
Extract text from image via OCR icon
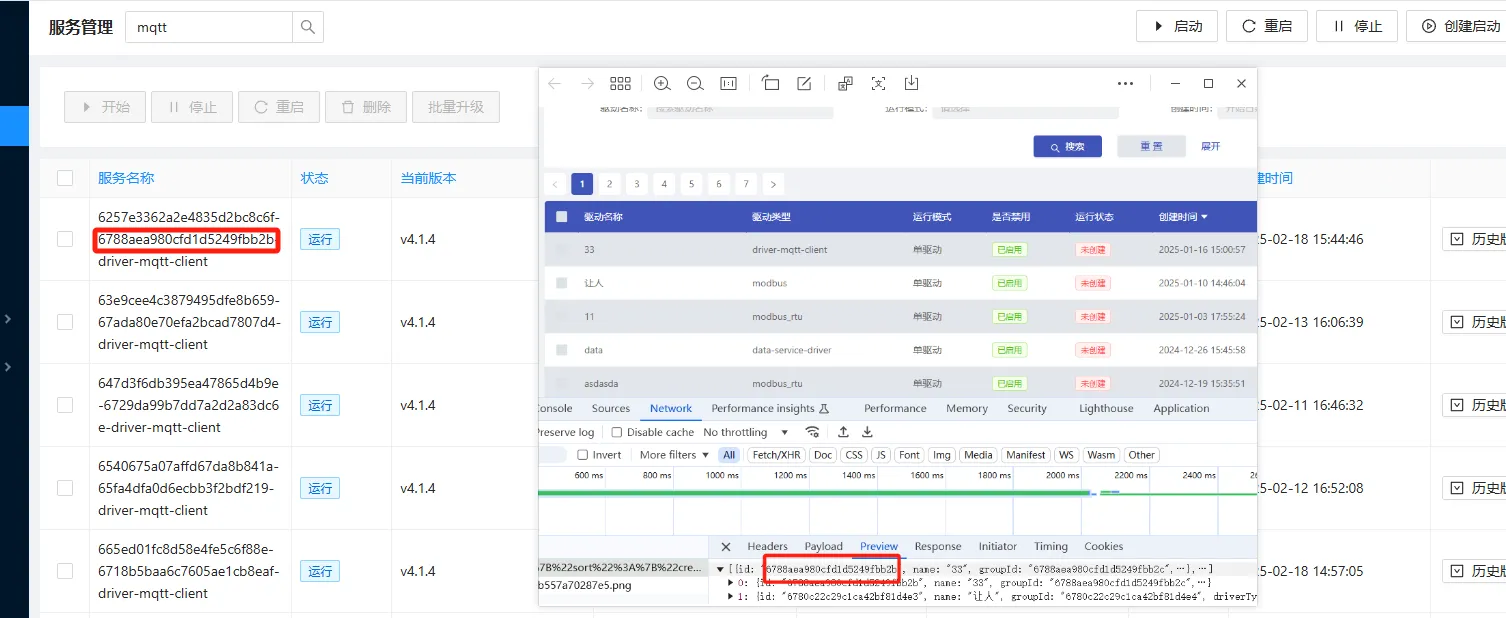(x=878, y=84)
